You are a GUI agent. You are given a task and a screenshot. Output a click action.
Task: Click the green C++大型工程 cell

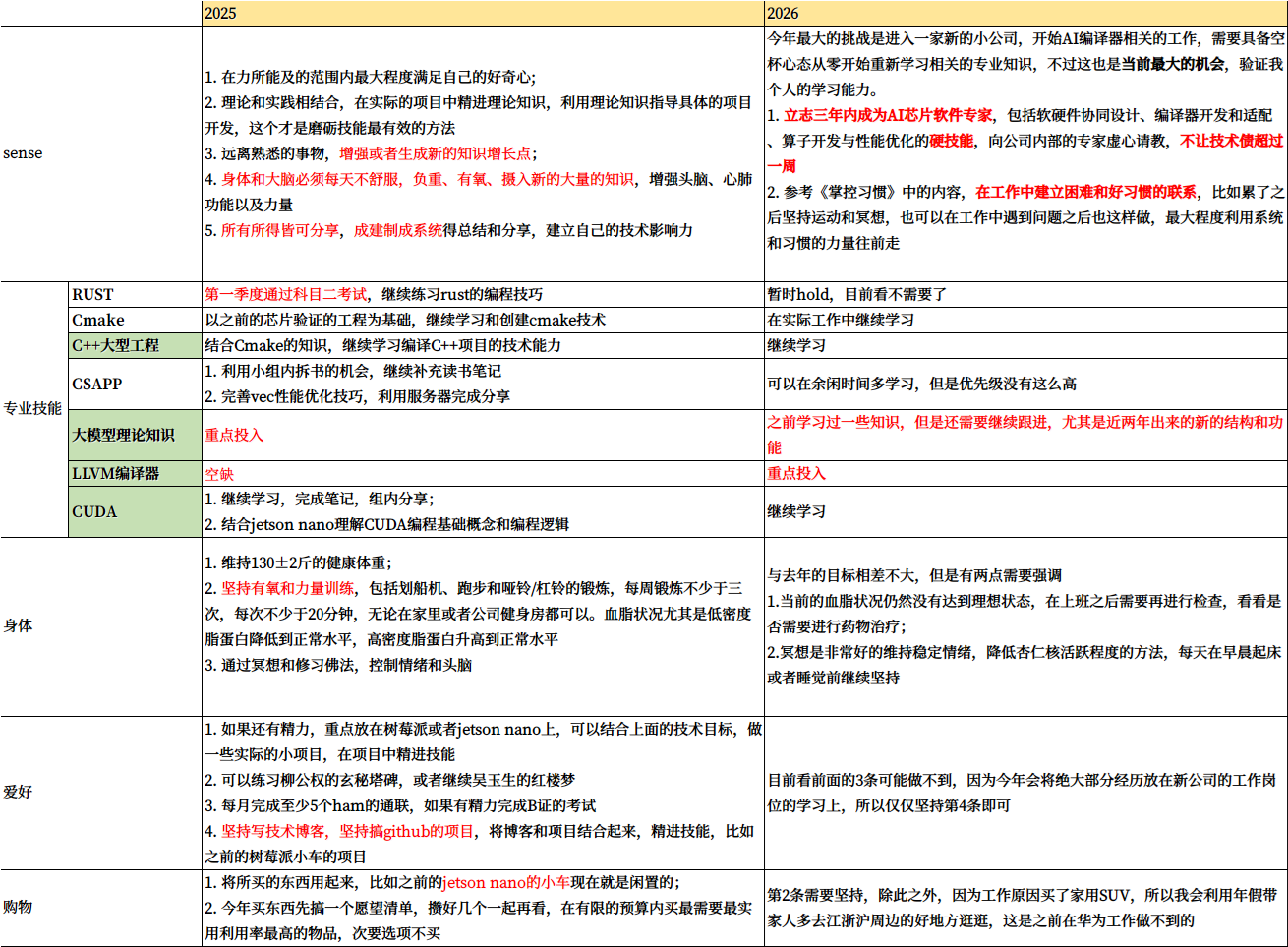coord(134,345)
